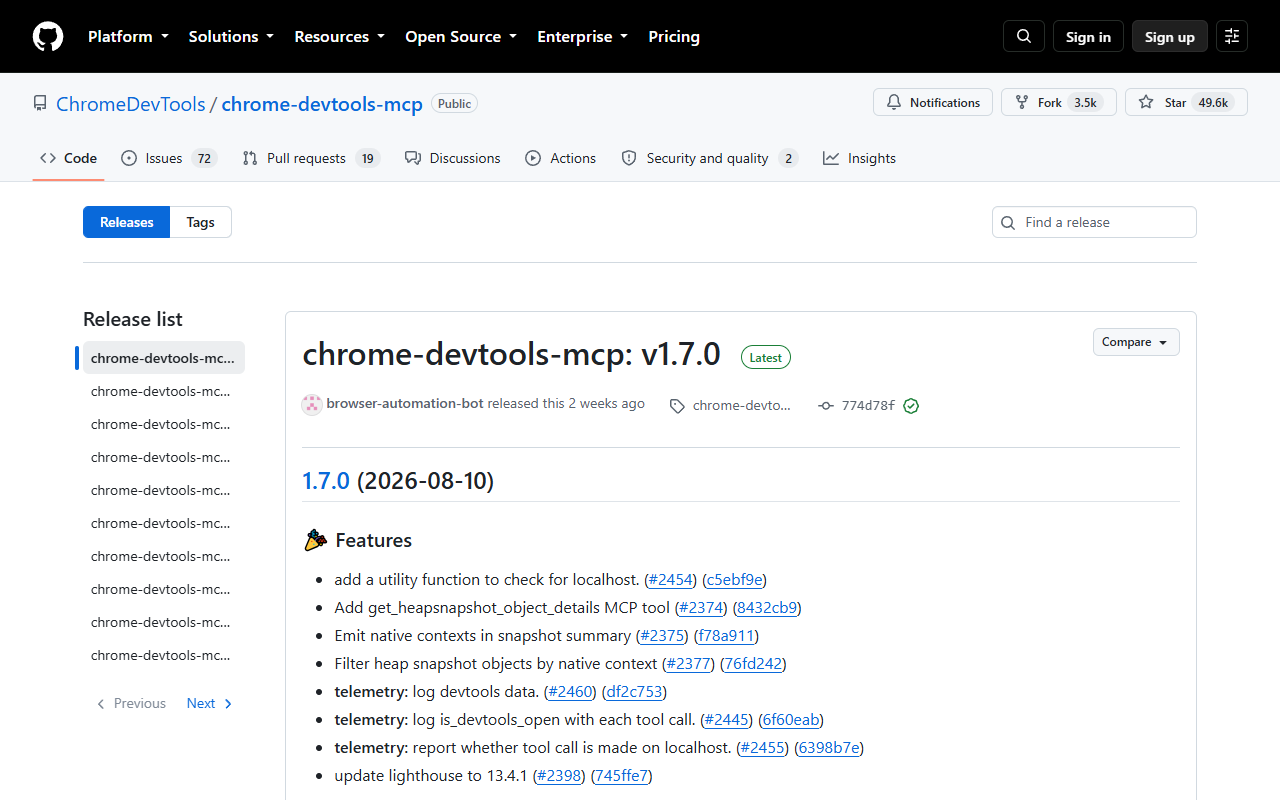Open the Enterprise dropdown
The image size is (1280, 800).
click(x=583, y=36)
